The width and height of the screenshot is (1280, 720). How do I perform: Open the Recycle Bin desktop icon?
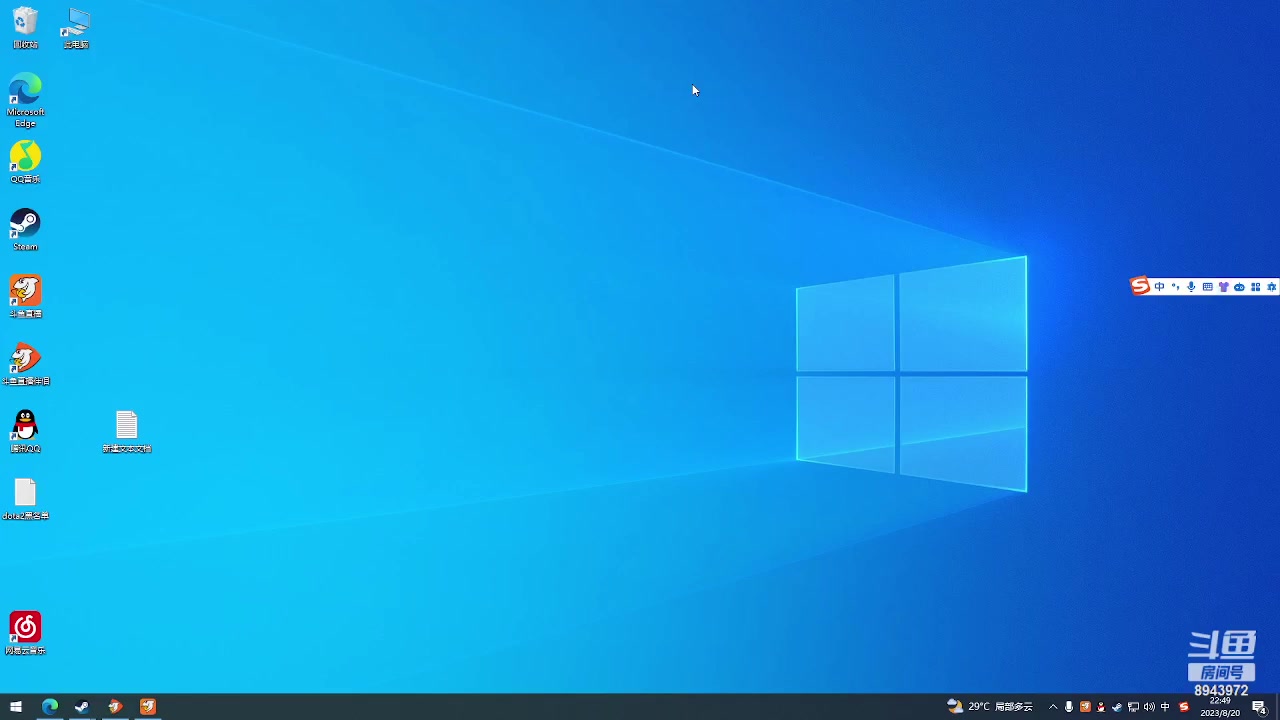25,28
